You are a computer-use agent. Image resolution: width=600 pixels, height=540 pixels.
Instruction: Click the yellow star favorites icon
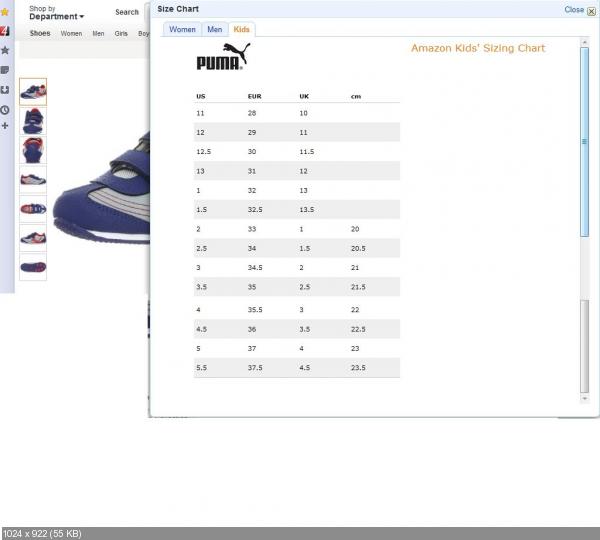[5, 12]
